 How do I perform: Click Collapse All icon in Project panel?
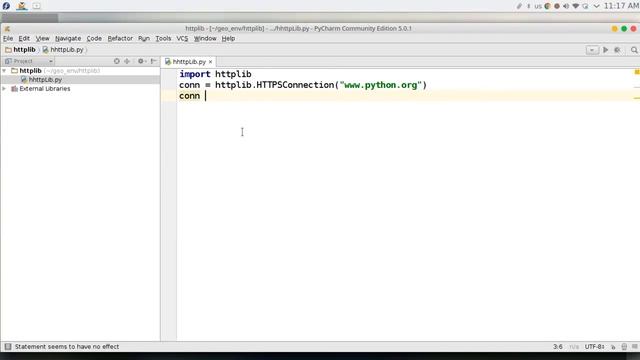pos(127,61)
